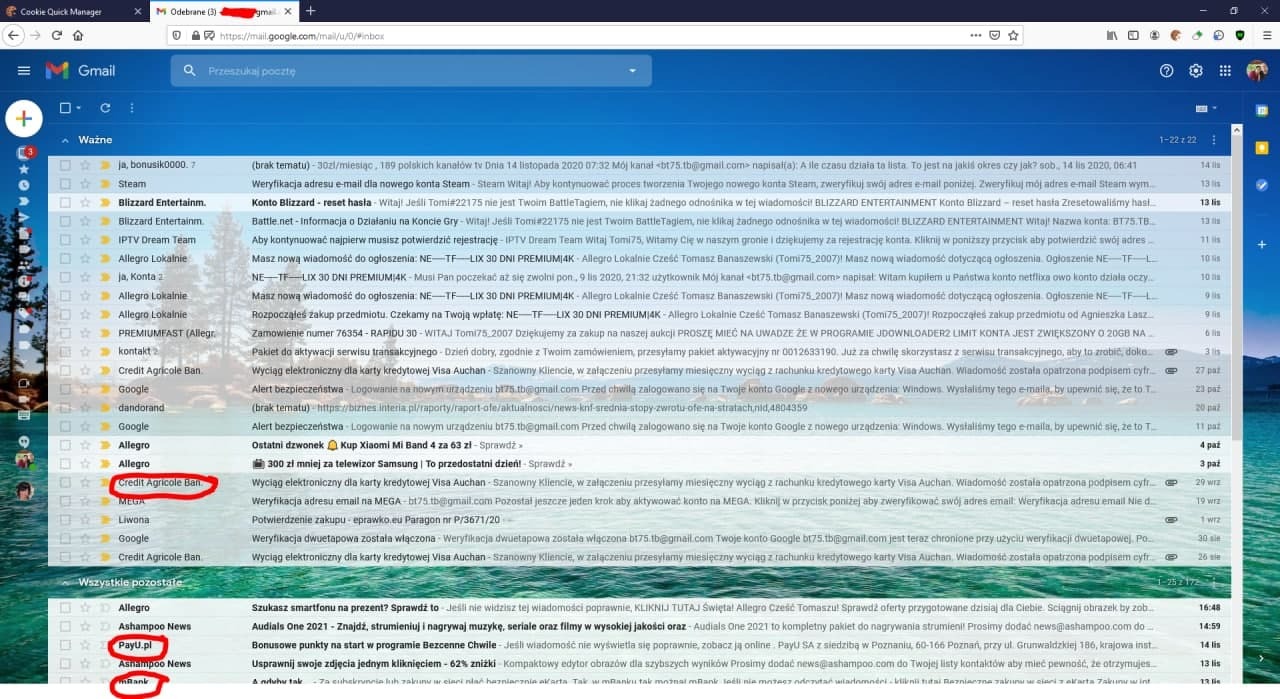Viewport: 1280px width, 699px height.
Task: Tick checkbox for PREMIUMFAST email
Action: (x=65, y=333)
